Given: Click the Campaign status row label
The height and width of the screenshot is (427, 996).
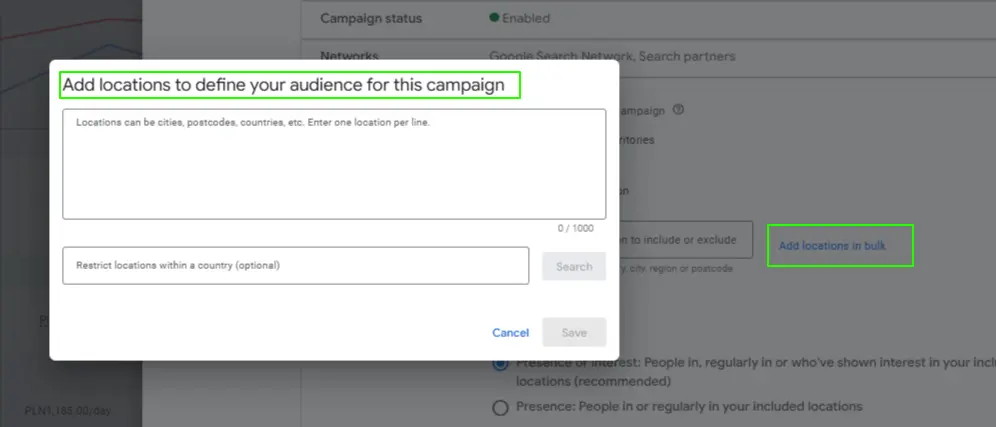Looking at the screenshot, I should [371, 18].
